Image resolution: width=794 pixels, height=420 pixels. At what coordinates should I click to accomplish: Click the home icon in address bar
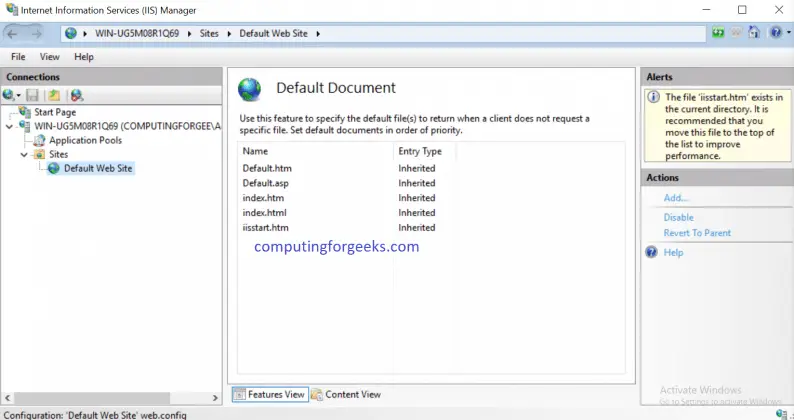(x=754, y=33)
